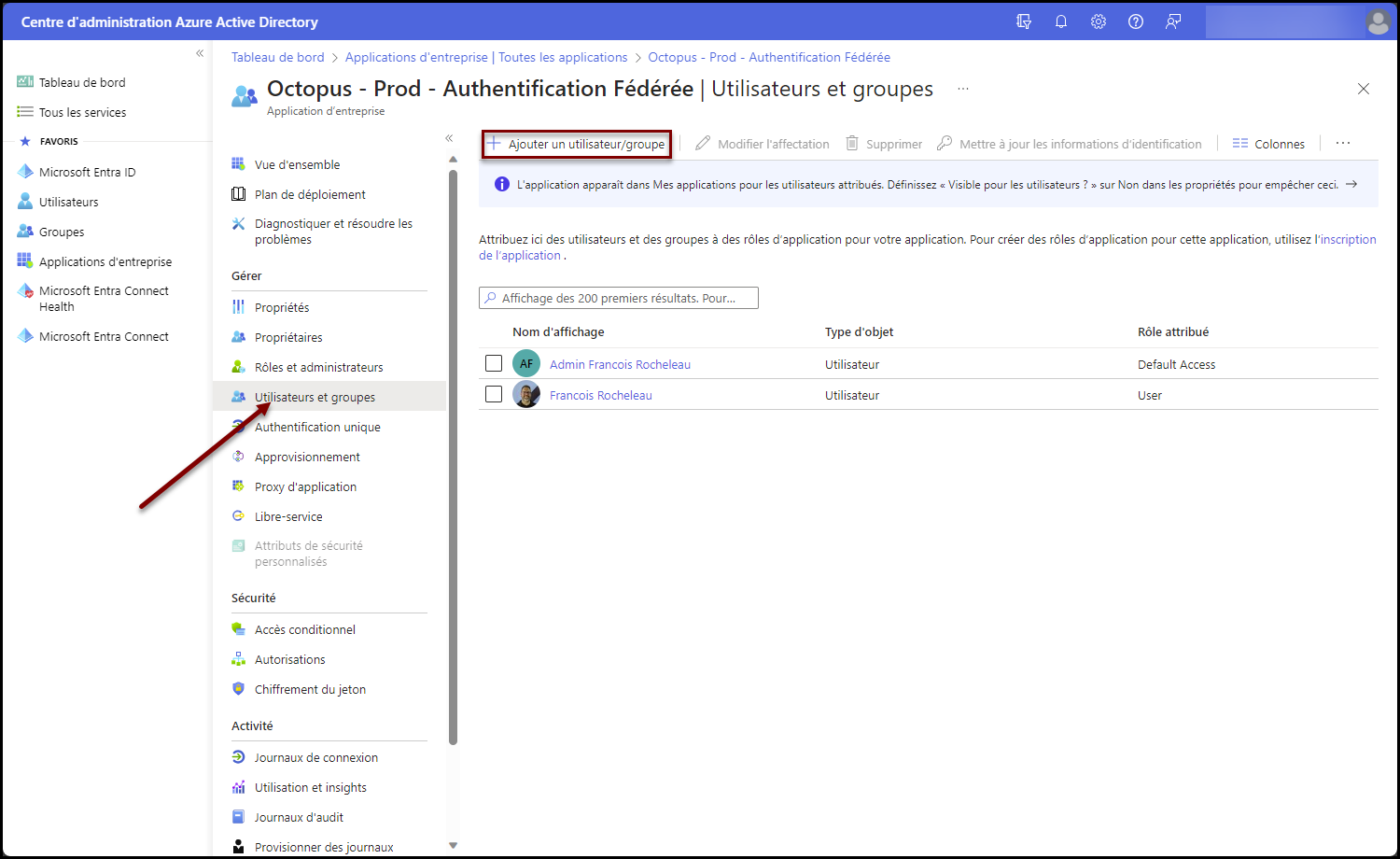The width and height of the screenshot is (1400, 859).
Task: Open Journaux de connexion under Activité
Action: coord(316,756)
